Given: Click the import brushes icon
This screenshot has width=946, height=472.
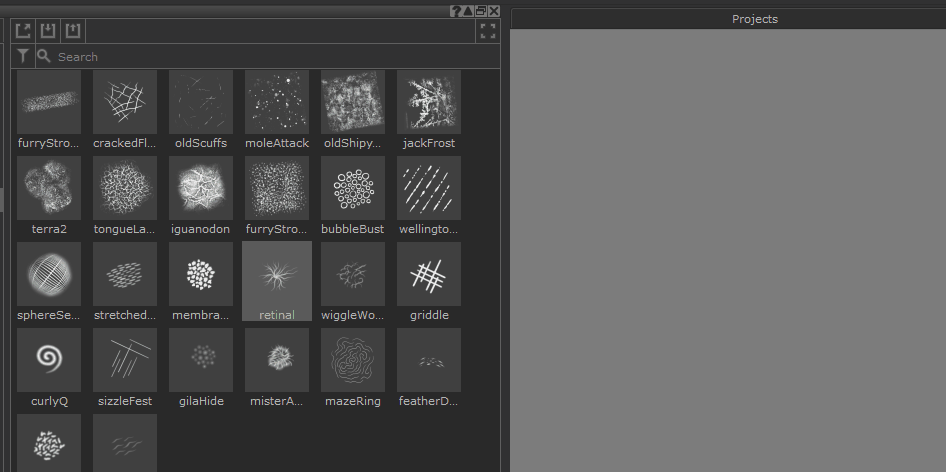Looking at the screenshot, I should click(48, 31).
